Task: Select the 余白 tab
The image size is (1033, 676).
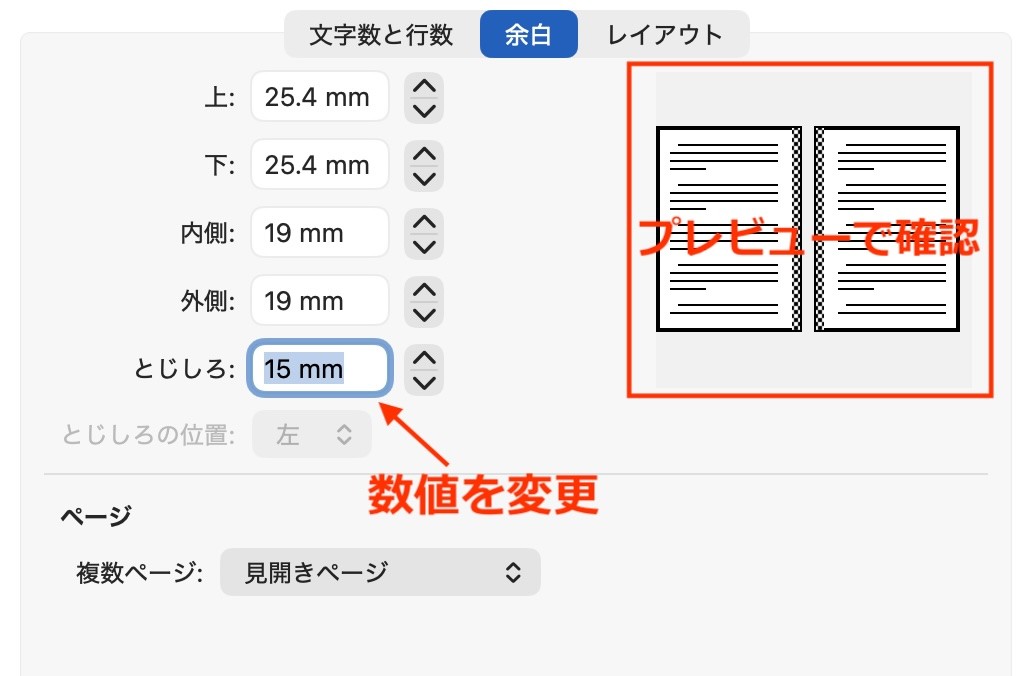Action: tap(528, 34)
